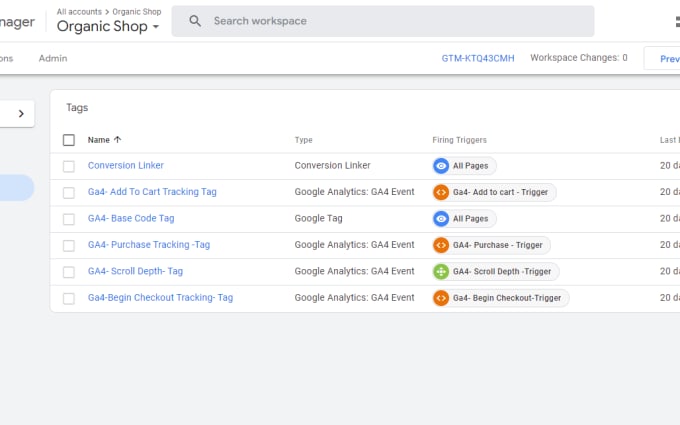
Task: Check the Ga4-Begin Checkout Tracking- Tag checkbox
Action: pyautogui.click(x=69, y=298)
